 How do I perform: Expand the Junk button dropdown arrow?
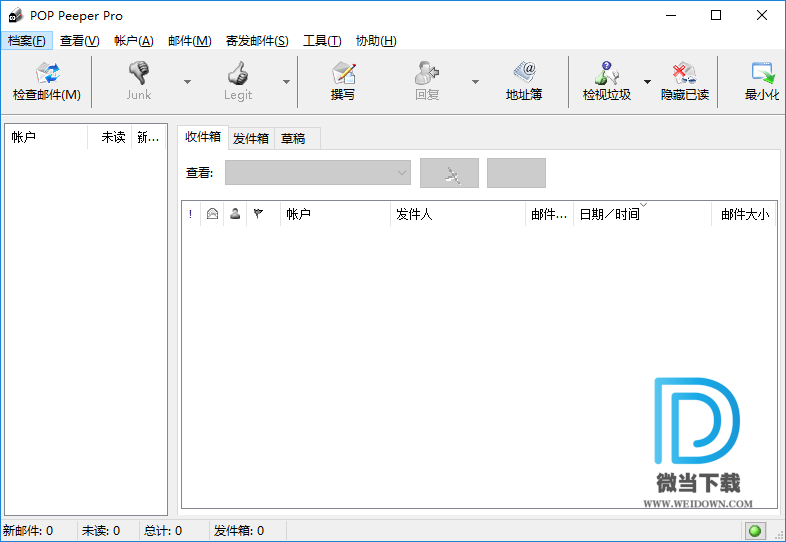tap(187, 82)
